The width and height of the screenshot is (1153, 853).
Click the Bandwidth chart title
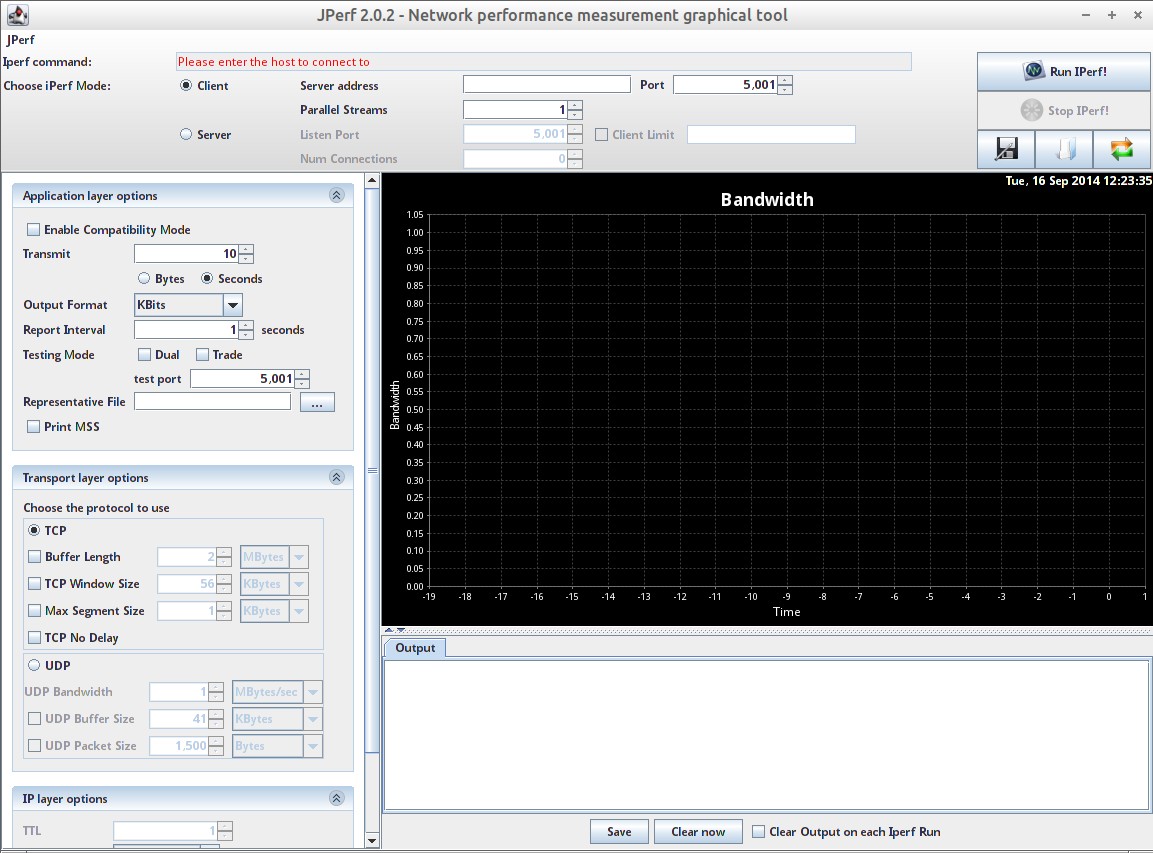(767, 199)
